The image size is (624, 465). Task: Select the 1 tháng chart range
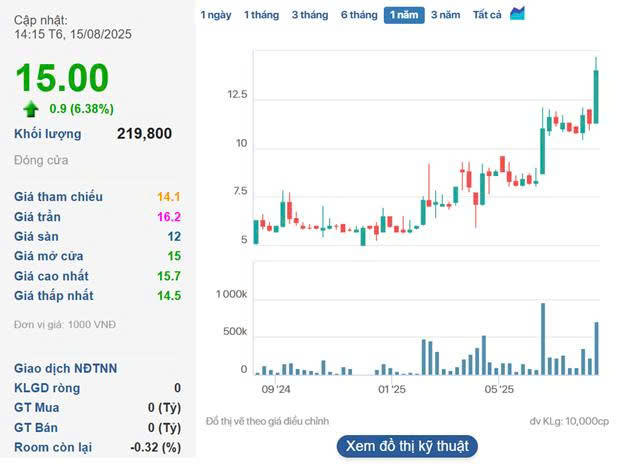(x=261, y=15)
